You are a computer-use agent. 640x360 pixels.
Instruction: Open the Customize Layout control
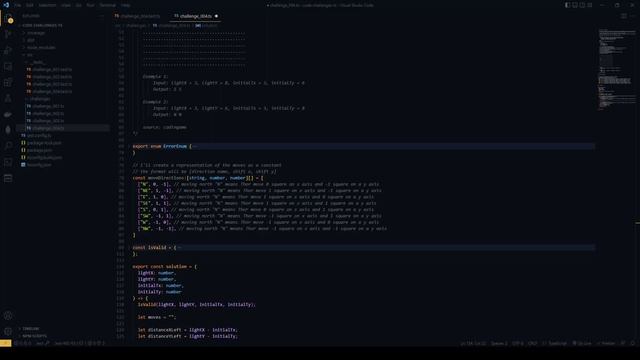click(x=589, y=5)
